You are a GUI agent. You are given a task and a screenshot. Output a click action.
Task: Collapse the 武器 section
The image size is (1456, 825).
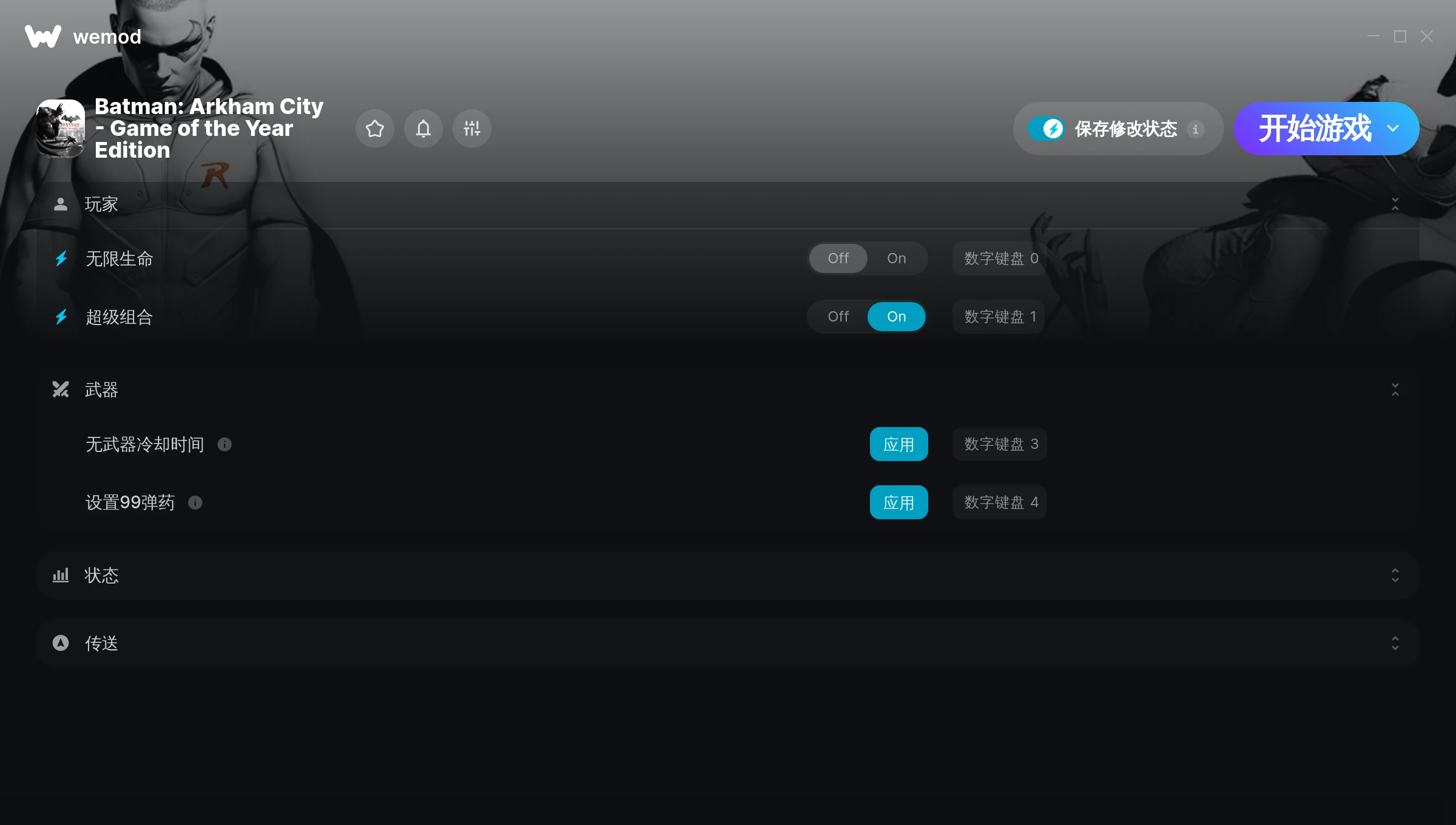point(1395,390)
